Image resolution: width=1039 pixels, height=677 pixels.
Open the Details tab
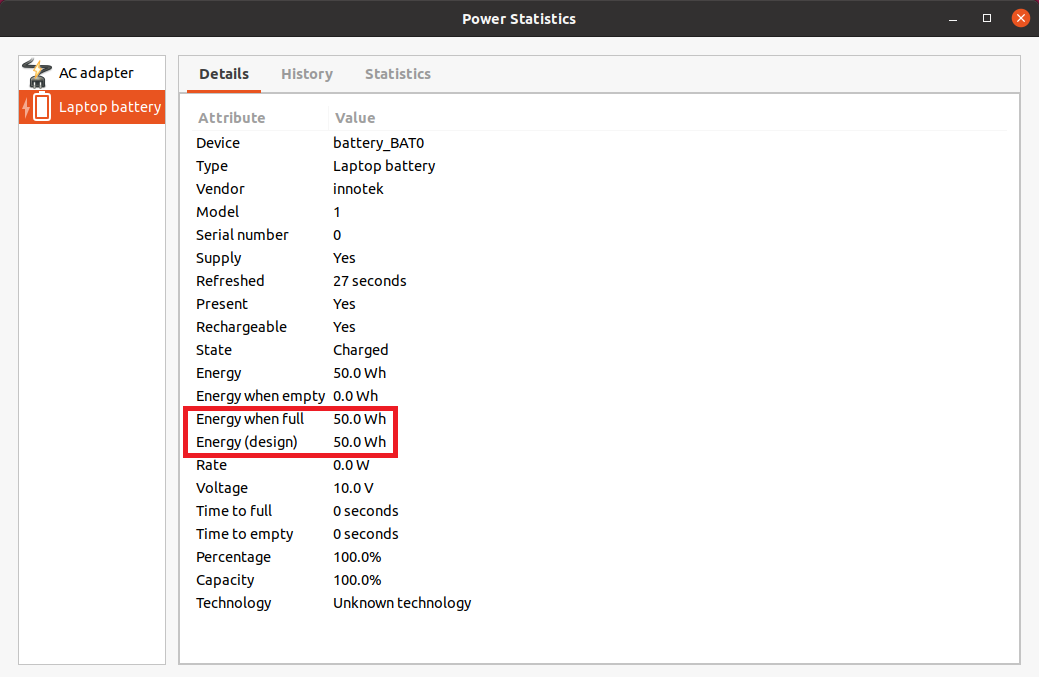(223, 73)
